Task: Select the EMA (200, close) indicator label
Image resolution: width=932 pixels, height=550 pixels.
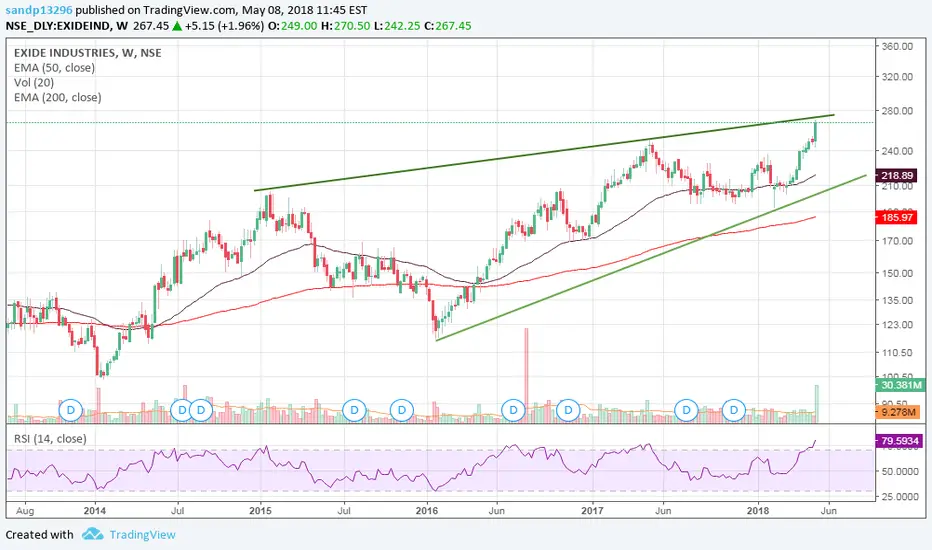Action: click(58, 98)
